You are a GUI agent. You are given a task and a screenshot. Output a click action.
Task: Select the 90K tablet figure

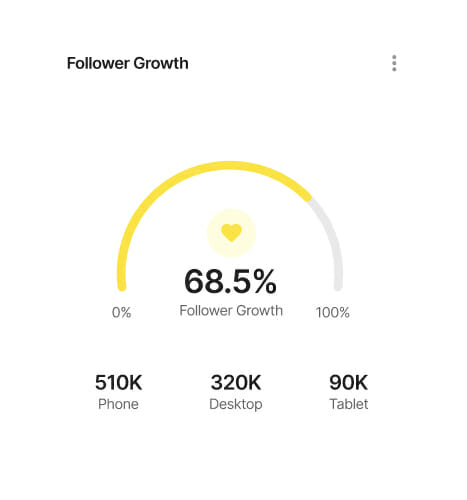(x=349, y=382)
